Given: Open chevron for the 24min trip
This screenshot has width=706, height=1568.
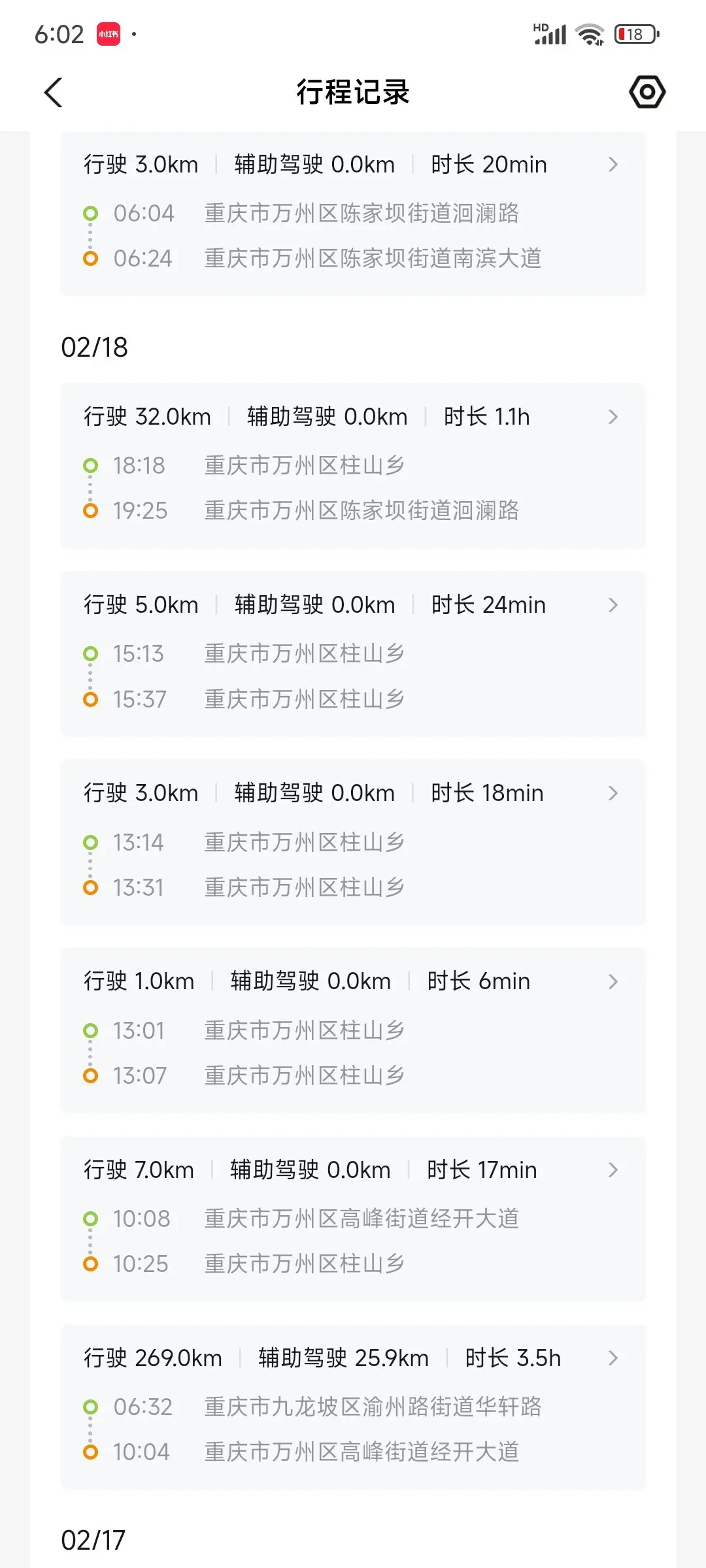Looking at the screenshot, I should [613, 605].
